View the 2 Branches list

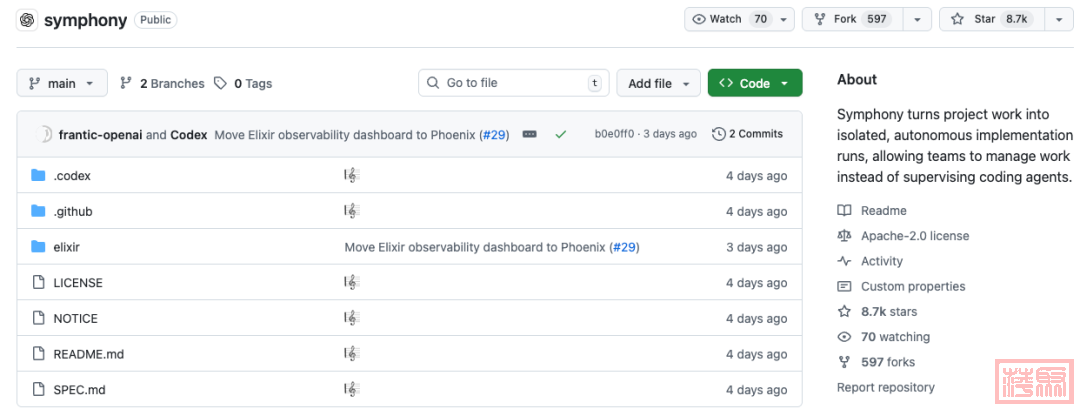pyautogui.click(x=162, y=84)
